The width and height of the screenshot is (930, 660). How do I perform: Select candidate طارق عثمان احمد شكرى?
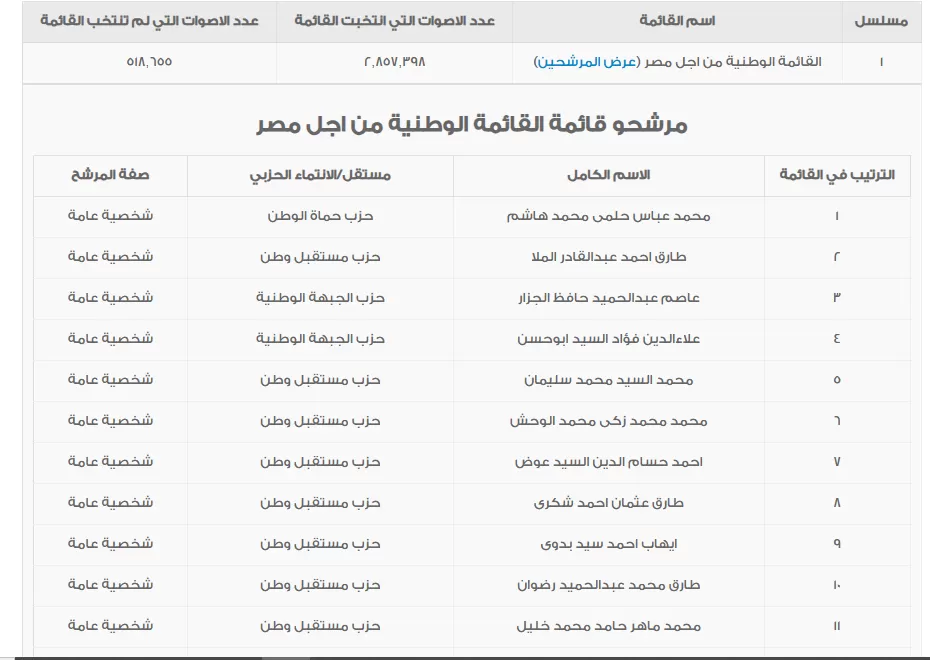[608, 503]
